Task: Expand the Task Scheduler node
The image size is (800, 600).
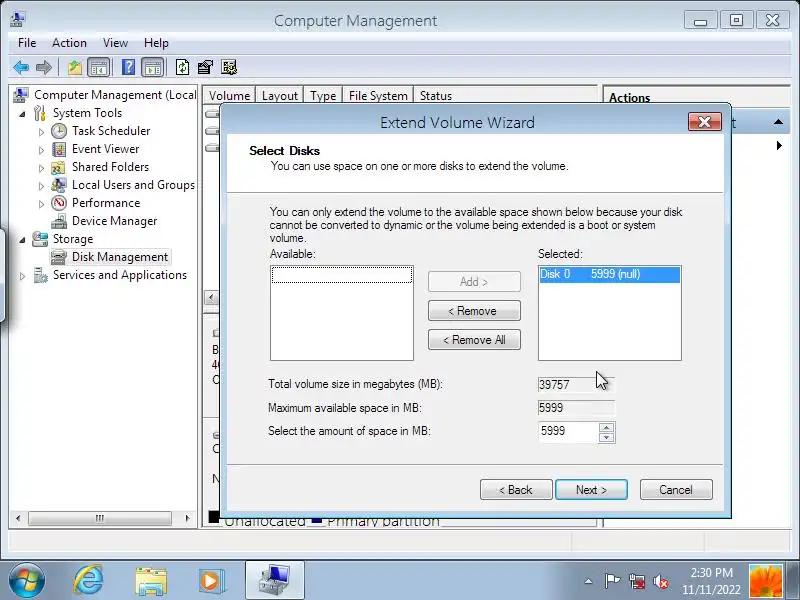Action: 41,132
